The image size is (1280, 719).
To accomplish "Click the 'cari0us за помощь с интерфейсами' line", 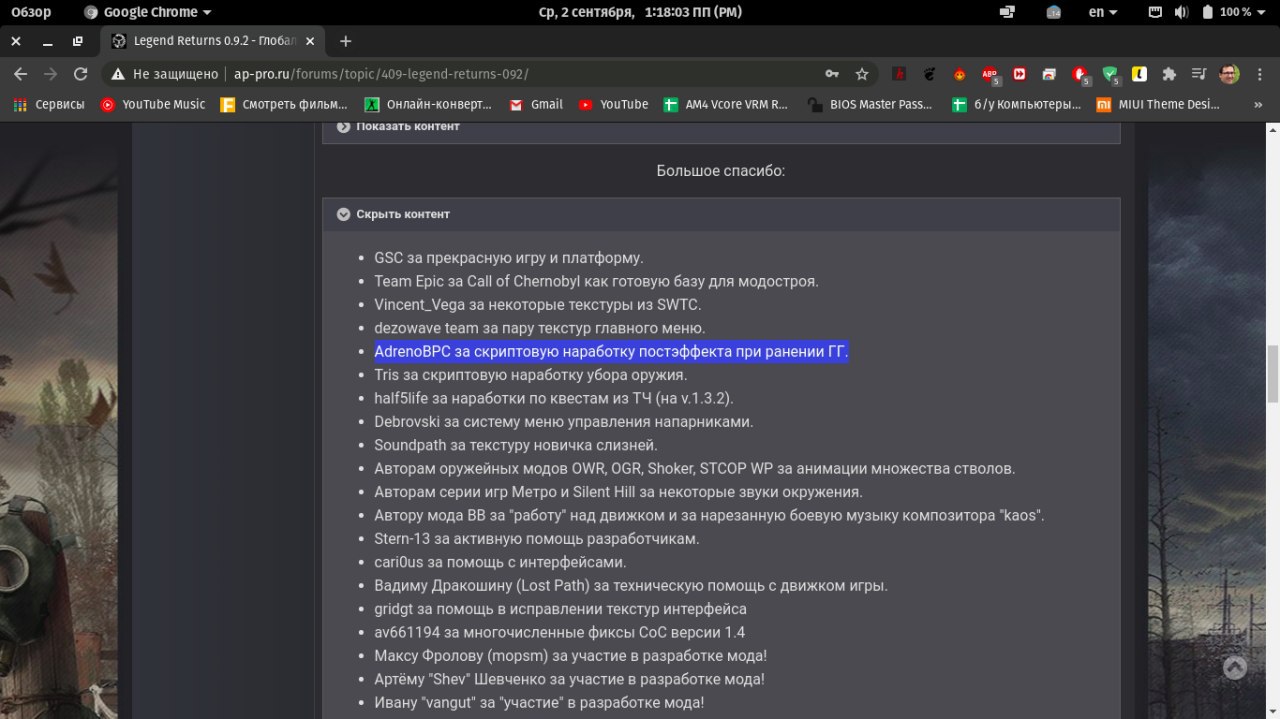I will coord(500,562).
